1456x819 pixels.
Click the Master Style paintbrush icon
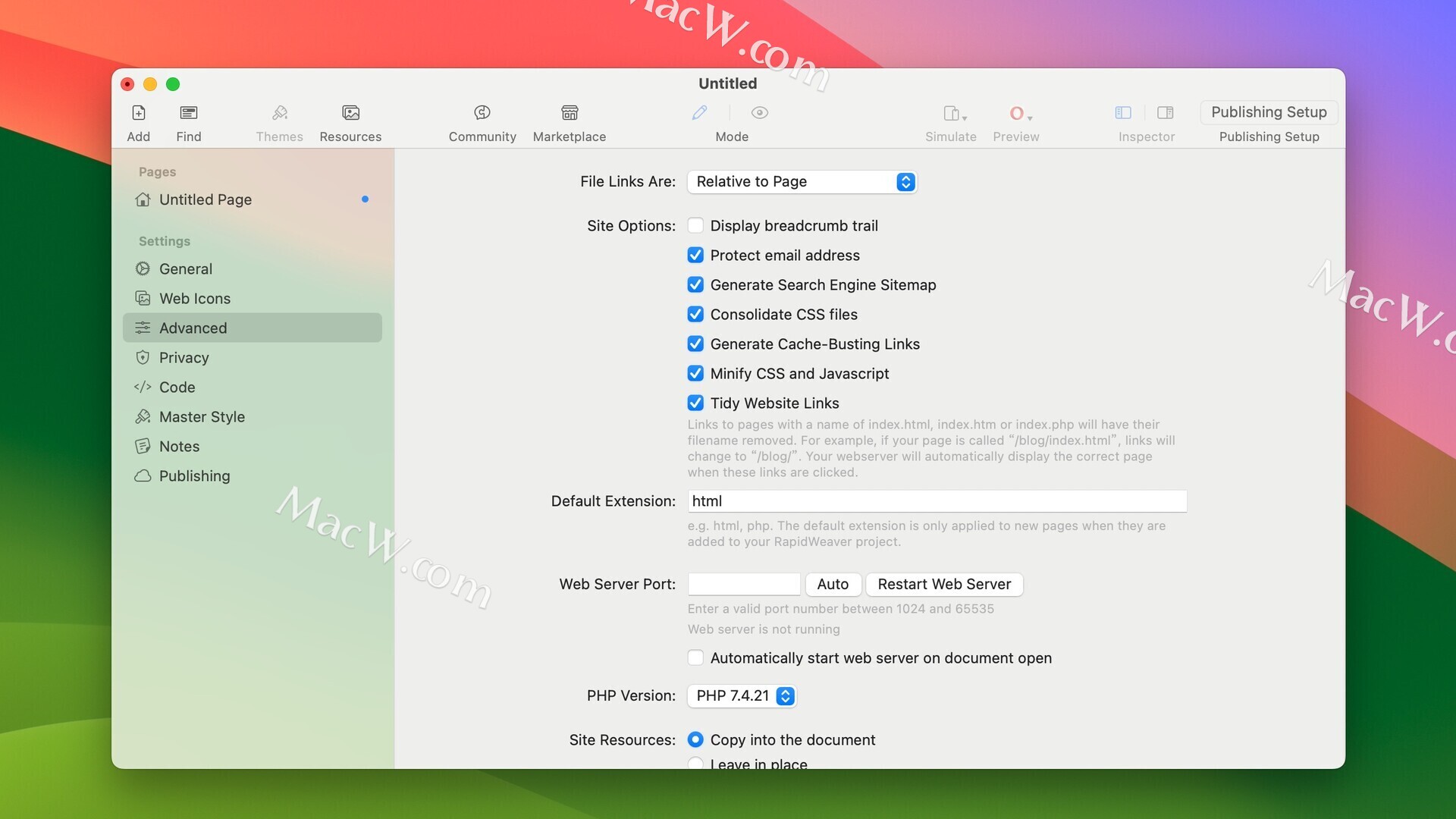click(x=143, y=416)
